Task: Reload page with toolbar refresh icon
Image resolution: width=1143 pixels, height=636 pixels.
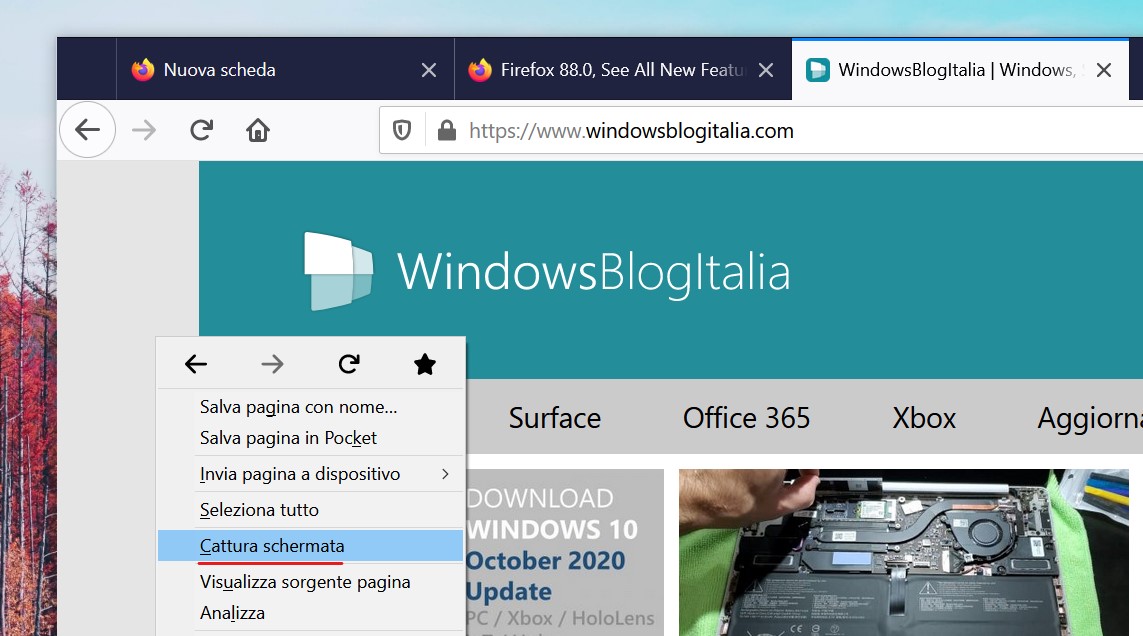Action: [x=201, y=130]
